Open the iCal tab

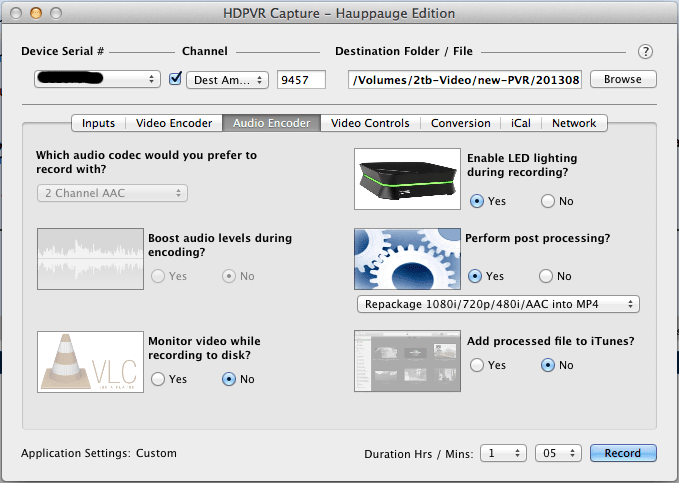coord(521,123)
